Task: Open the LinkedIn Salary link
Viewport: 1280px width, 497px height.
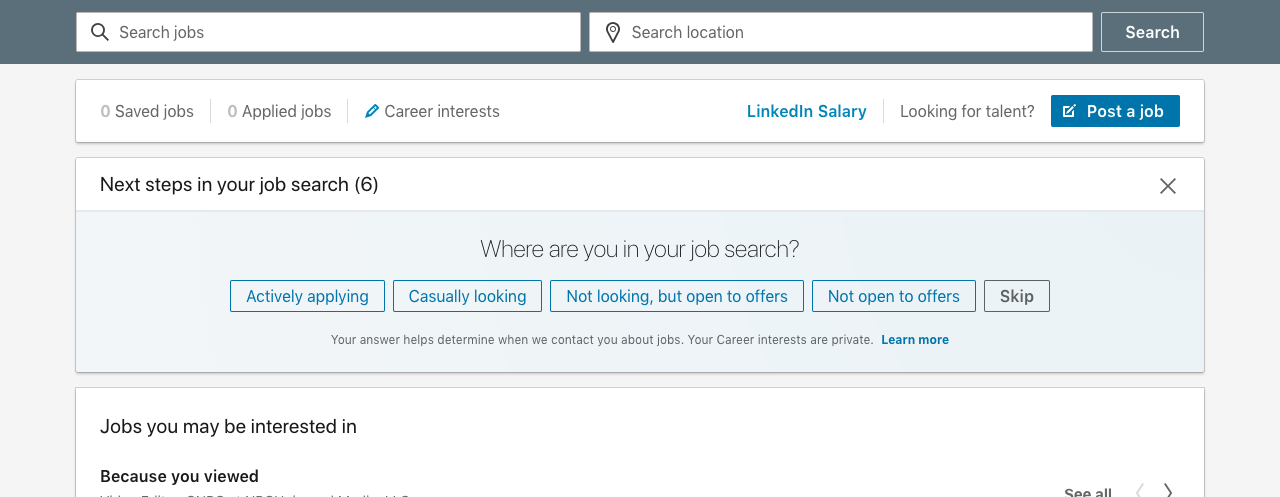Action: pos(806,111)
